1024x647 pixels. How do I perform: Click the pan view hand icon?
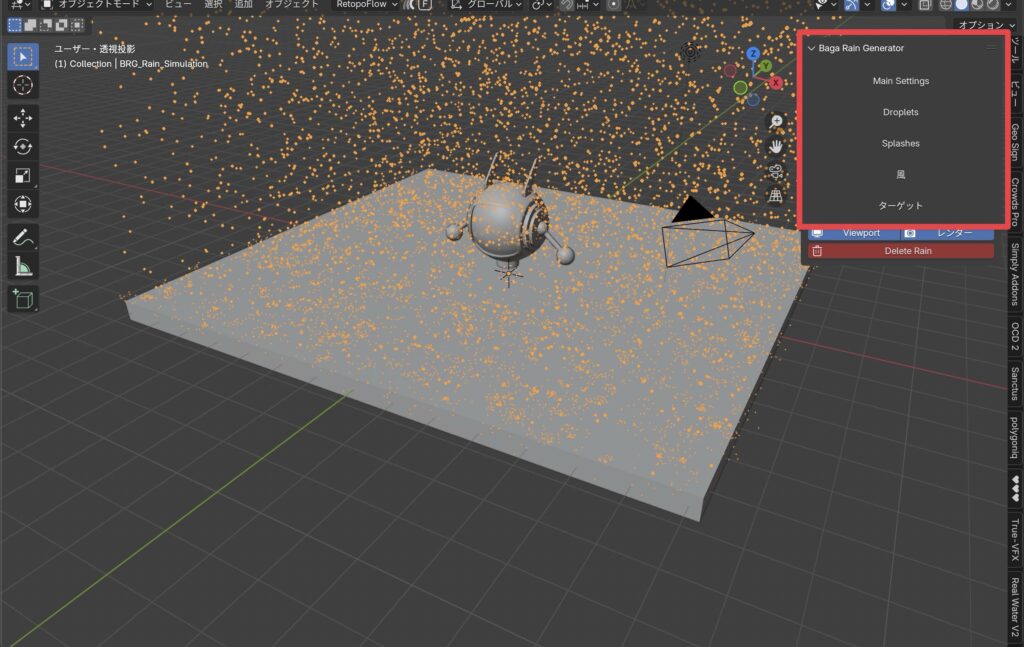click(x=776, y=146)
